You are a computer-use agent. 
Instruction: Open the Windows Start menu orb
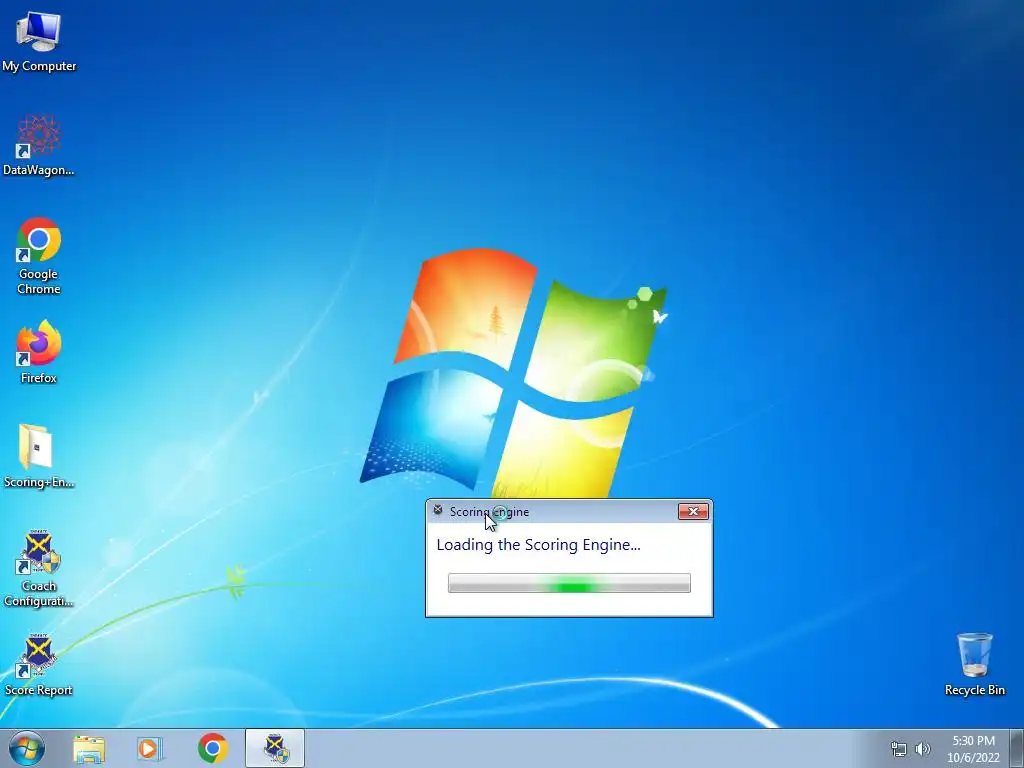tap(27, 748)
